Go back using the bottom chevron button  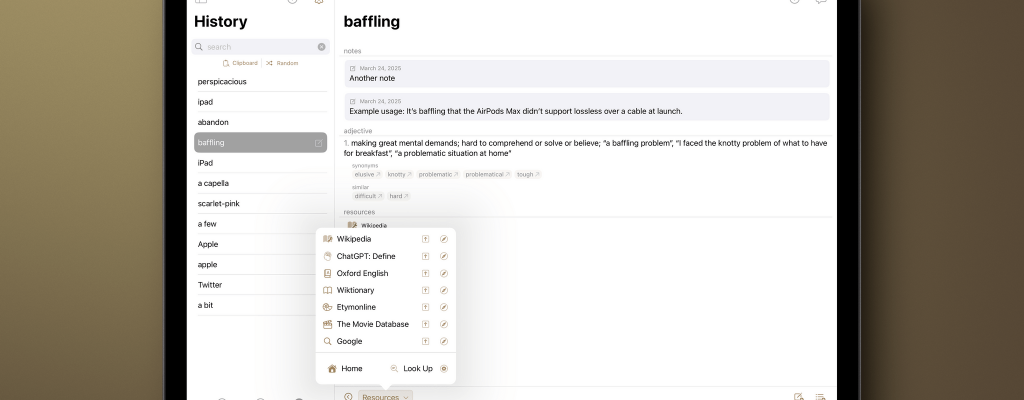coord(348,397)
